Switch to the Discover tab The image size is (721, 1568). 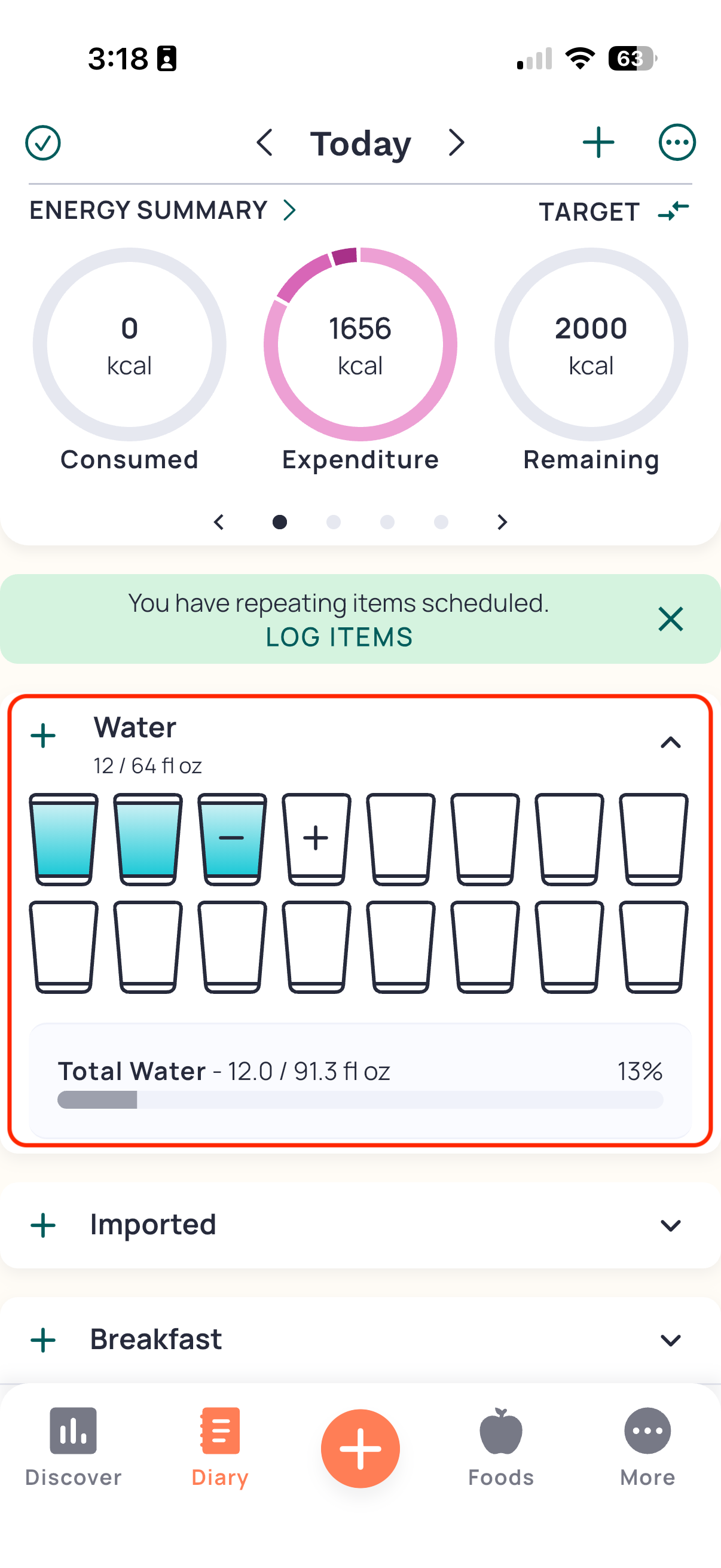[x=73, y=1447]
